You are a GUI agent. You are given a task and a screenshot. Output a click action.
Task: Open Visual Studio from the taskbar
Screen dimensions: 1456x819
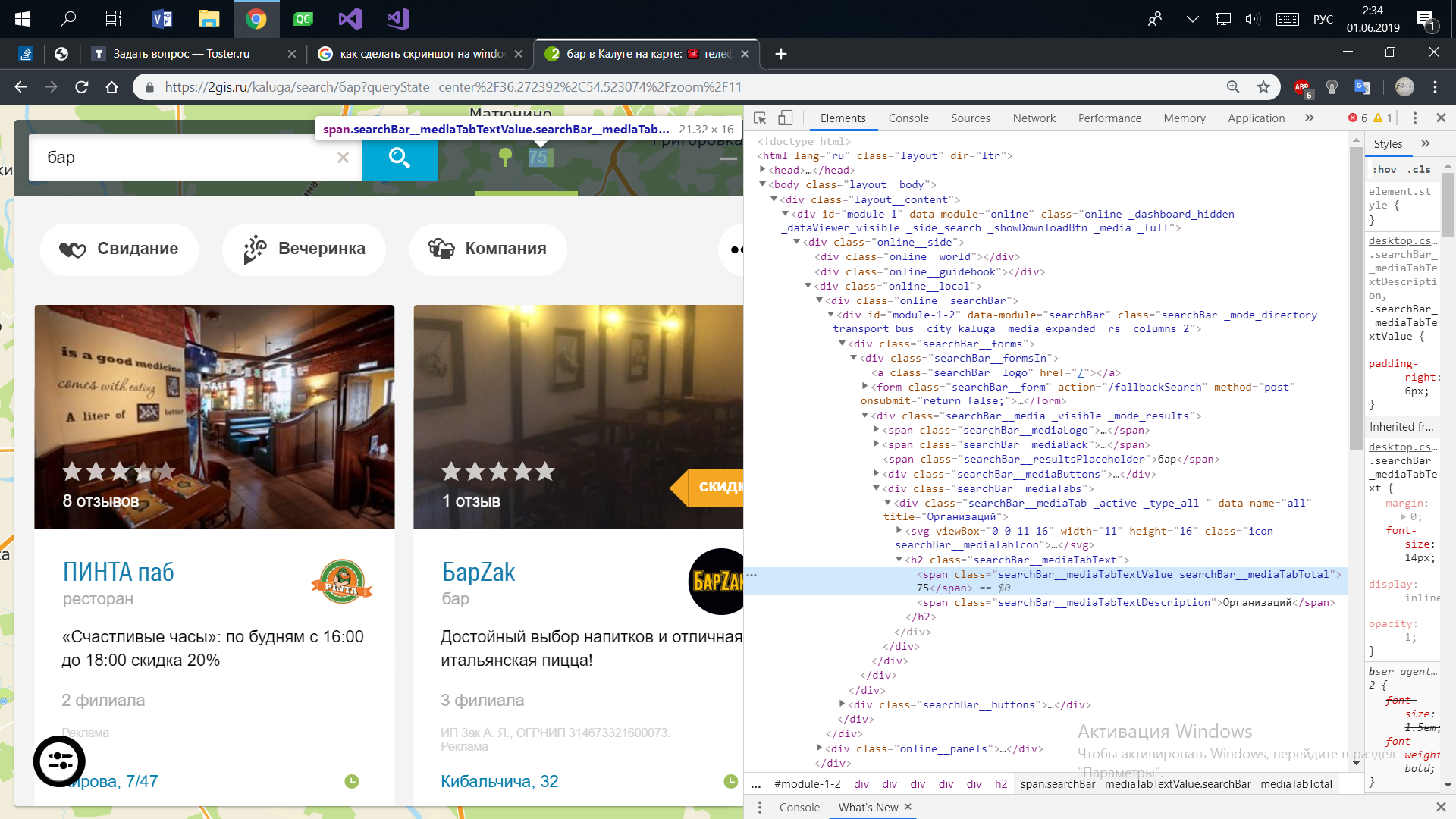pos(350,19)
